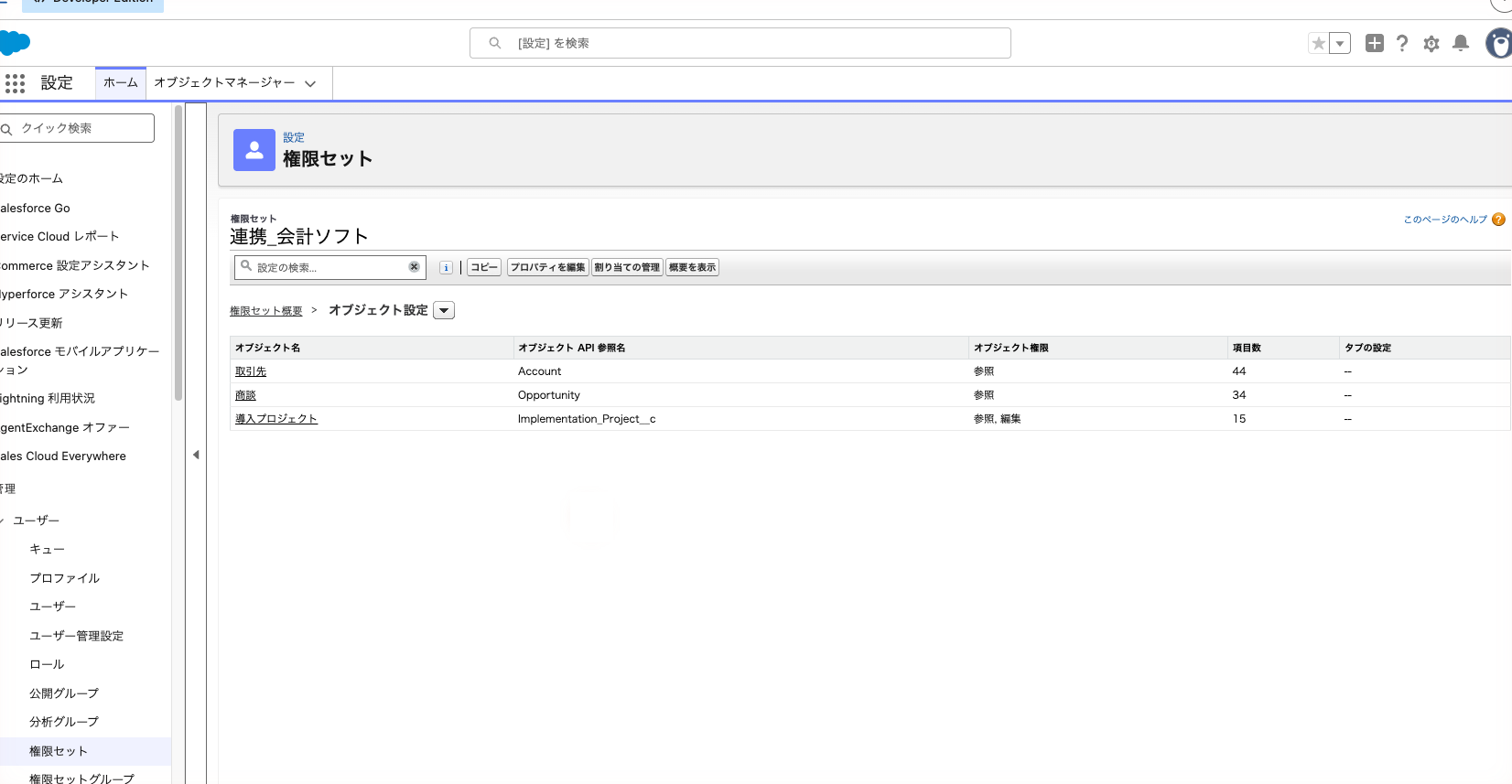Open the App Launcher grid icon

(x=15, y=83)
